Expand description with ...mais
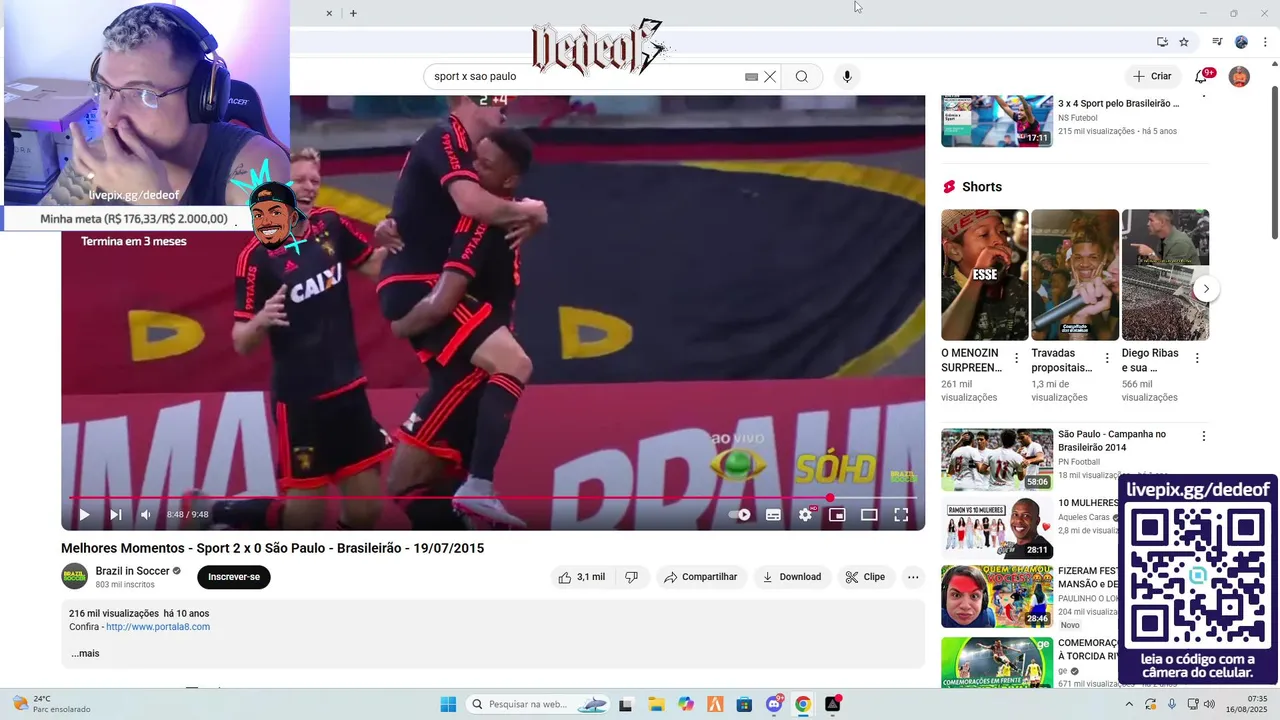Viewport: 1280px width, 720px height. click(85, 654)
